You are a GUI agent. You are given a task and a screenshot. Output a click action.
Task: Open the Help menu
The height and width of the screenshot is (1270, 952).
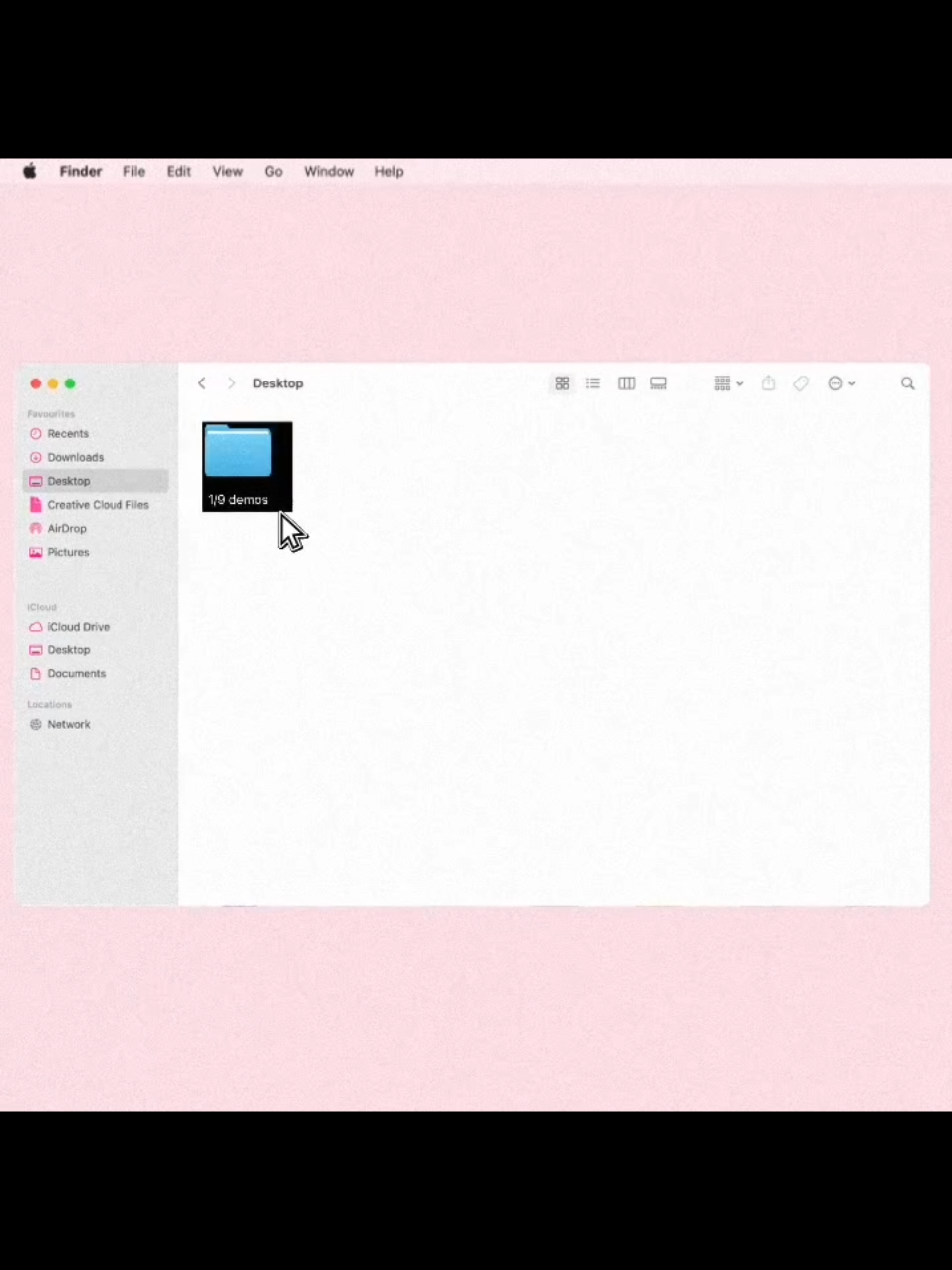coord(388,171)
